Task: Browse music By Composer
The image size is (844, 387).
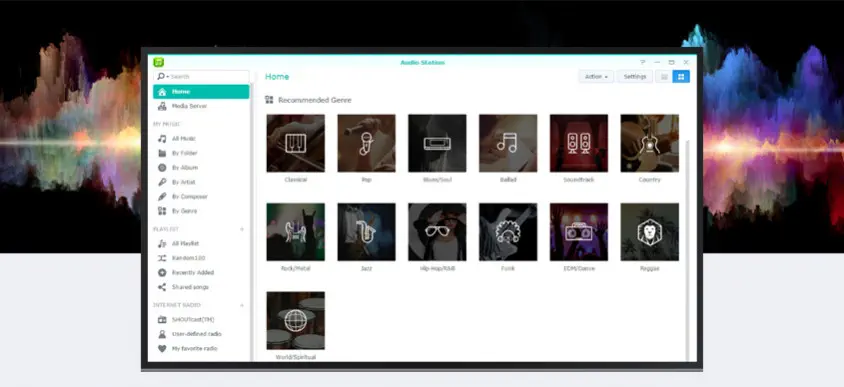Action: pyautogui.click(x=201, y=196)
